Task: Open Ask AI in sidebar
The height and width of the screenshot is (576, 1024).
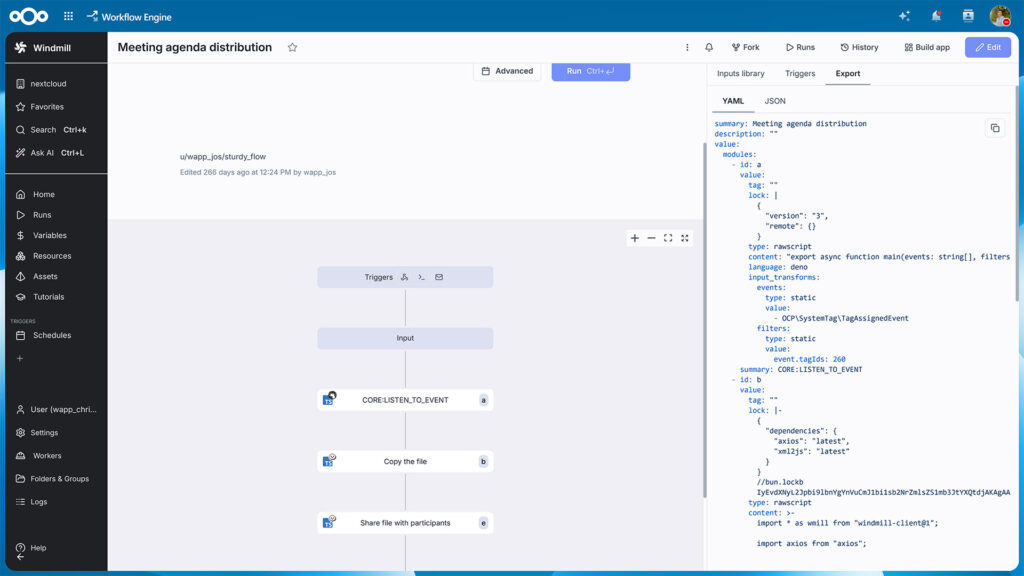Action: 56,153
